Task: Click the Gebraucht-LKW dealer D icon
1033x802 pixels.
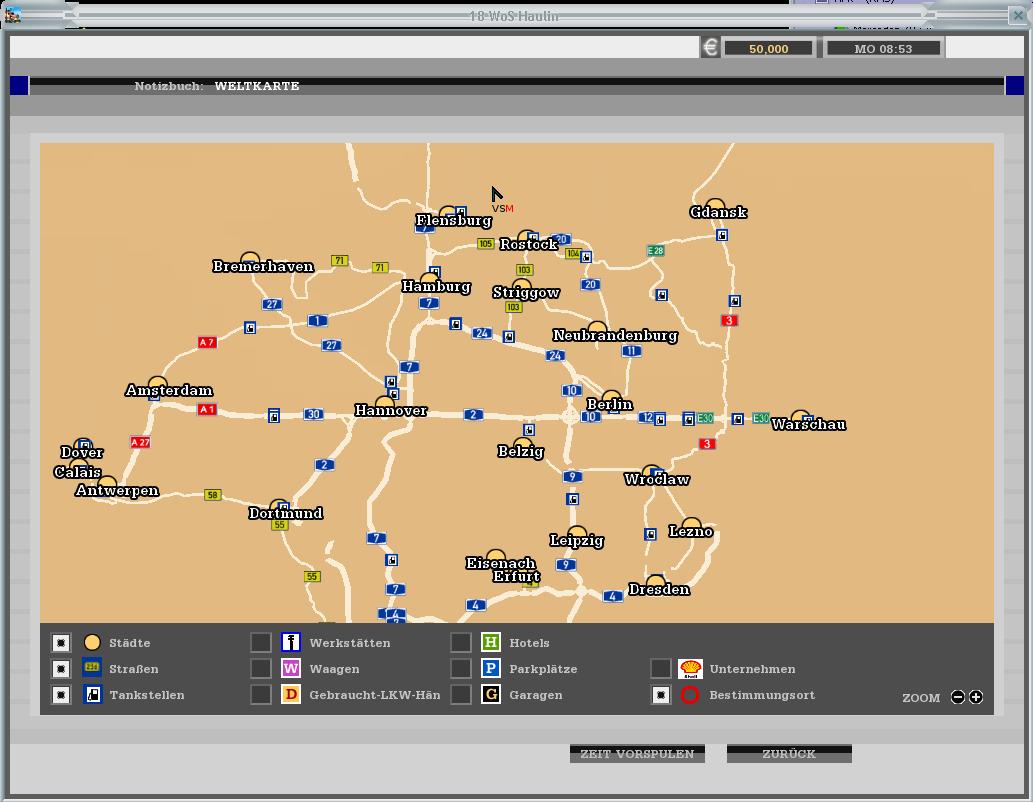Action: (291, 695)
